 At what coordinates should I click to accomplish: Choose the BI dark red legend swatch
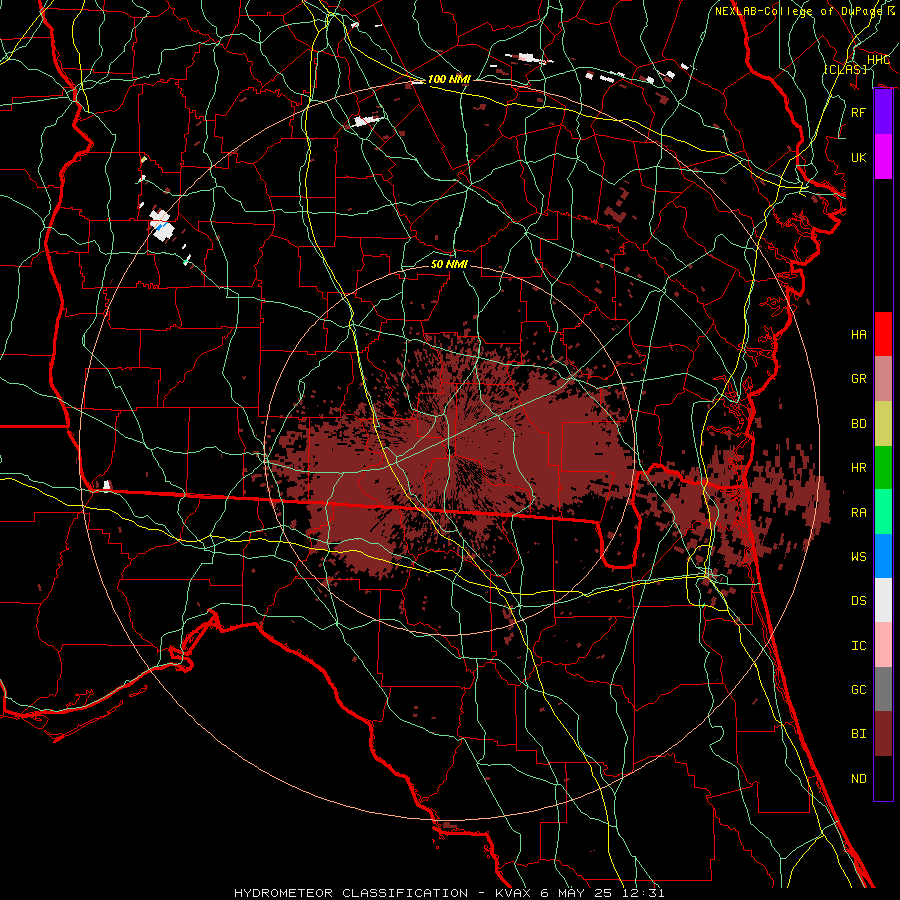[x=883, y=734]
